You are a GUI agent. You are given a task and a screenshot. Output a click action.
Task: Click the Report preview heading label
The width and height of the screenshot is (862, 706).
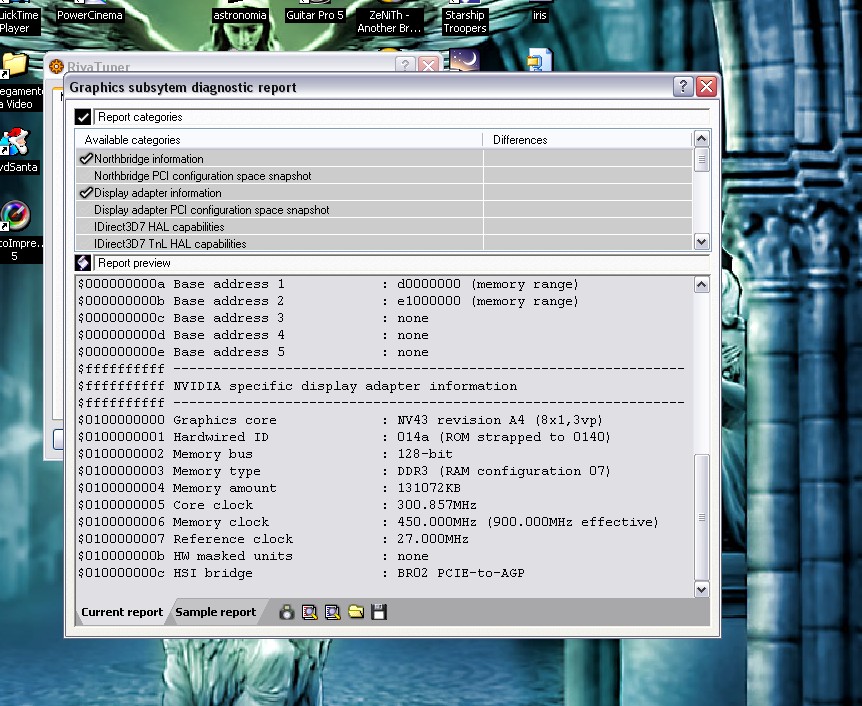[134, 263]
